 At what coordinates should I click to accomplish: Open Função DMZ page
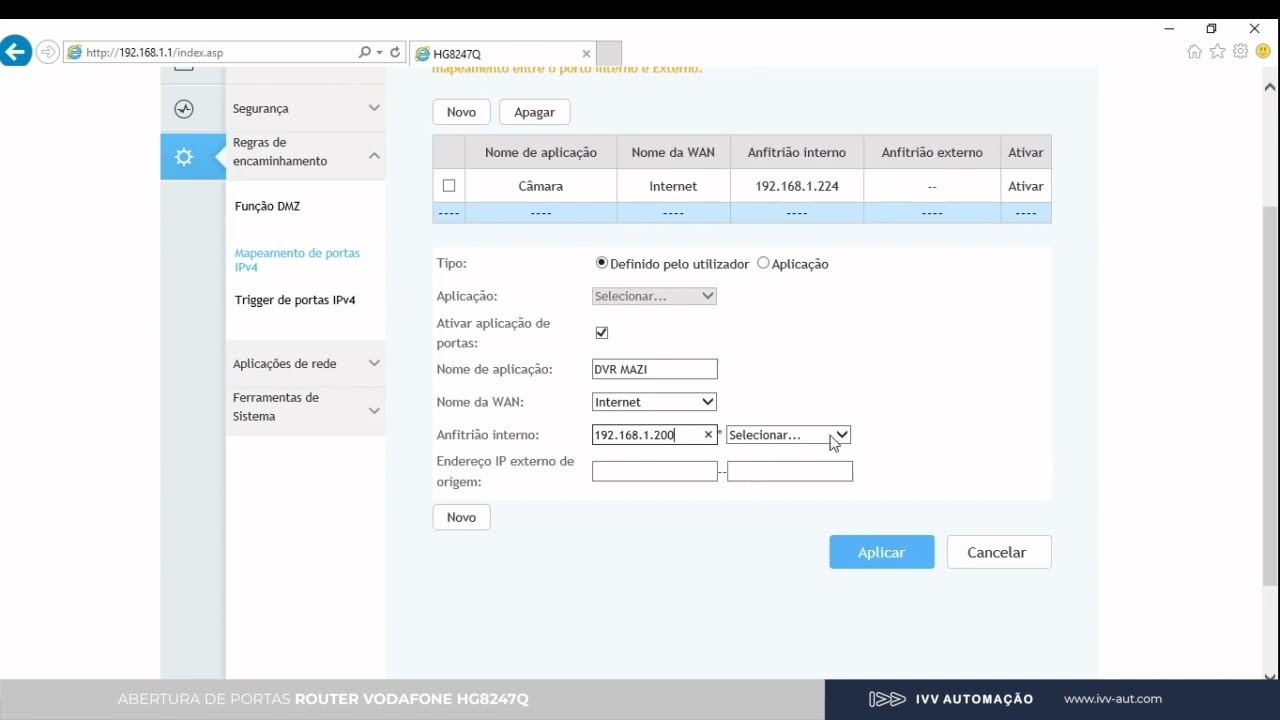267,206
